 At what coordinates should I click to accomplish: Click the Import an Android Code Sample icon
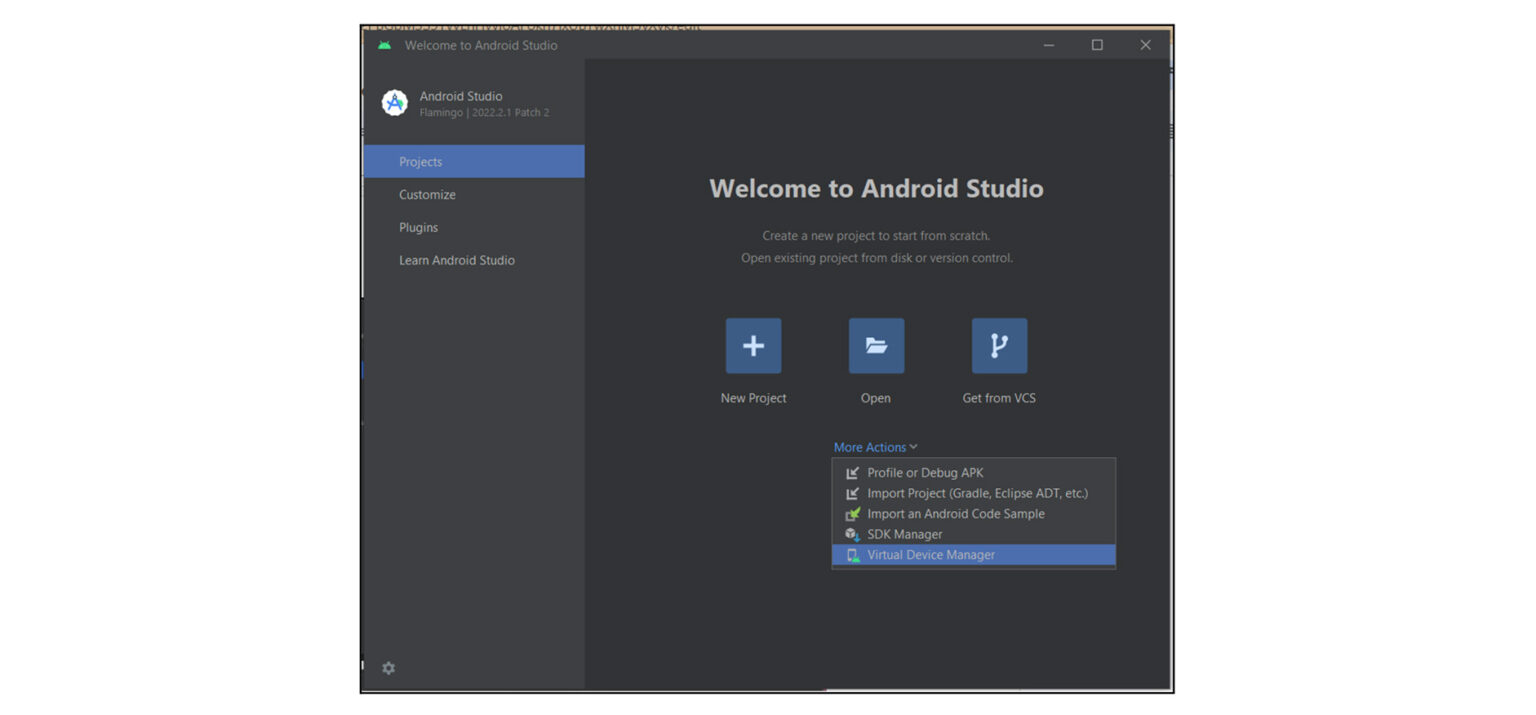(x=851, y=513)
